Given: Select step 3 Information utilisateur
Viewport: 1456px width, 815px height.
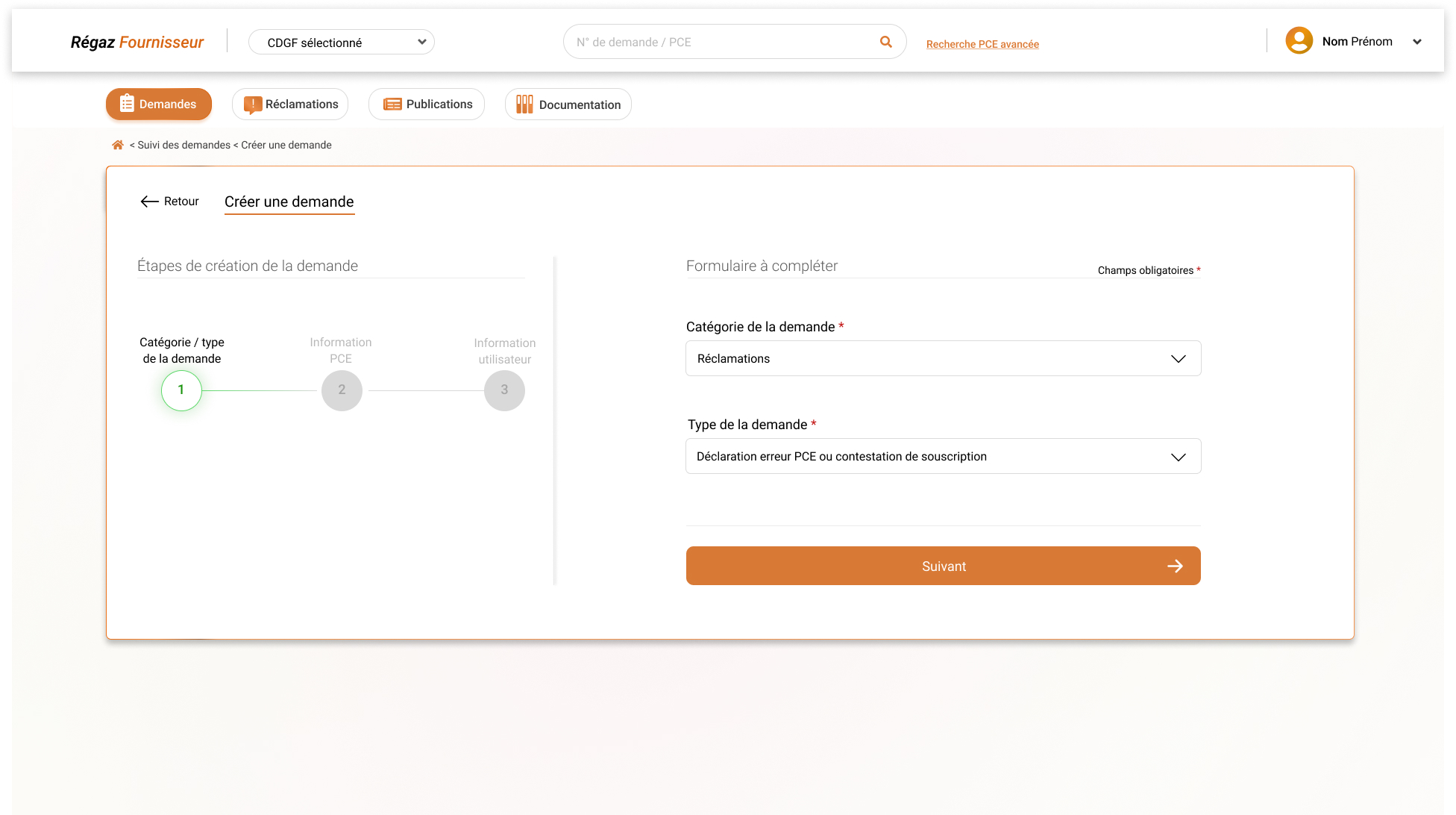Looking at the screenshot, I should tap(504, 390).
